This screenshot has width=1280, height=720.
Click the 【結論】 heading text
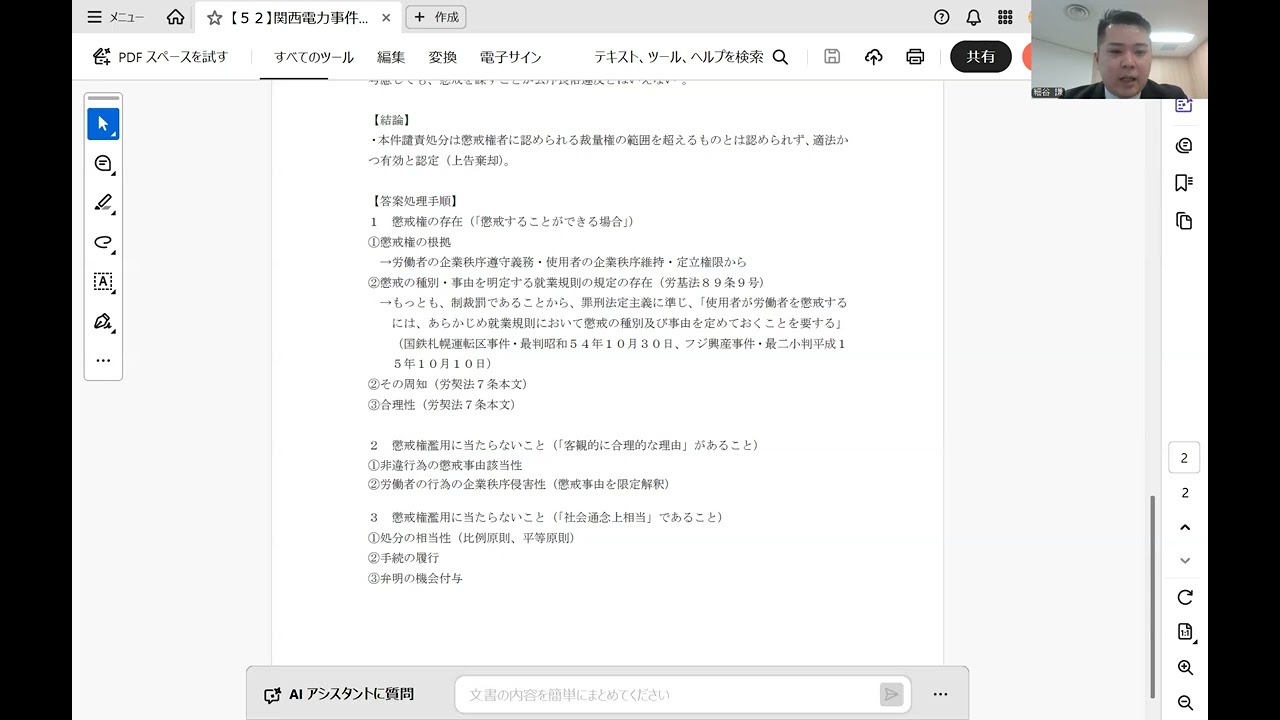391,120
